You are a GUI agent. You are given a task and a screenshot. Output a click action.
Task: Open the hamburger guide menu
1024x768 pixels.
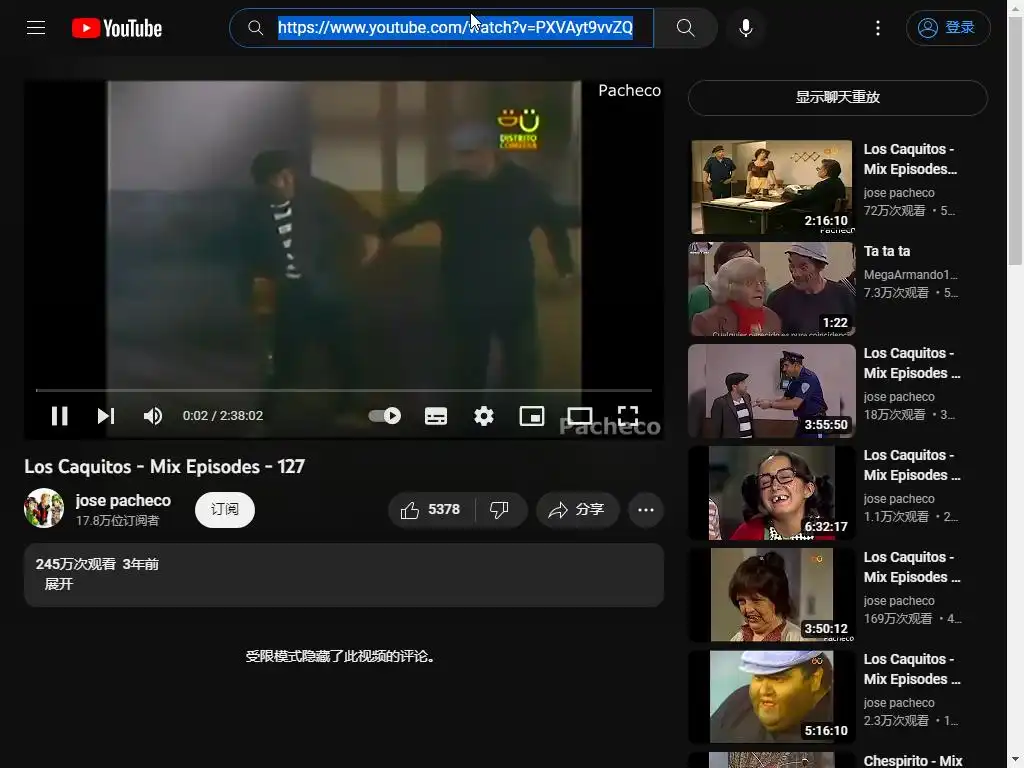coord(36,27)
